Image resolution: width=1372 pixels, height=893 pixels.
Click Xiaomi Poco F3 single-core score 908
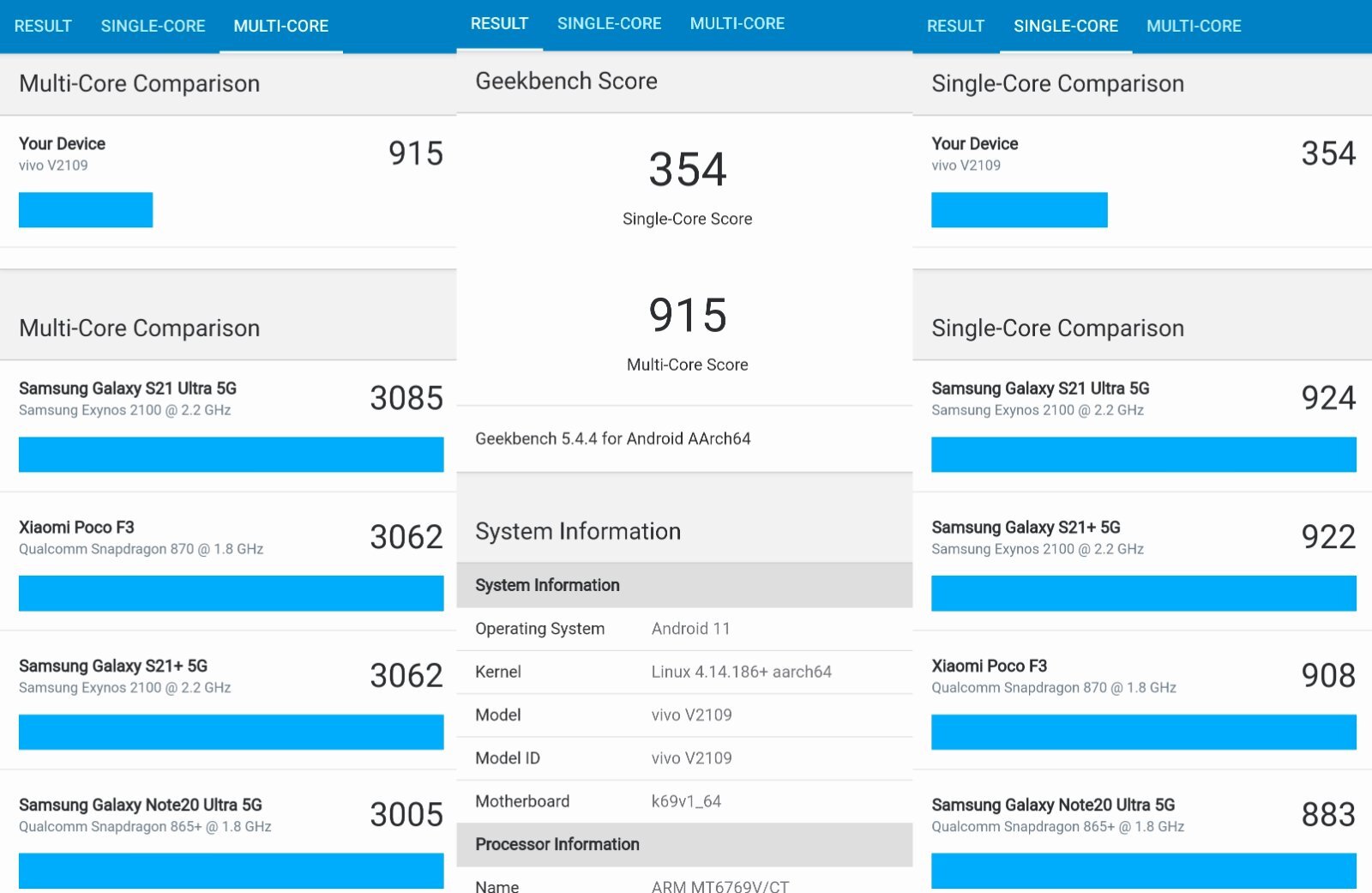point(1328,676)
